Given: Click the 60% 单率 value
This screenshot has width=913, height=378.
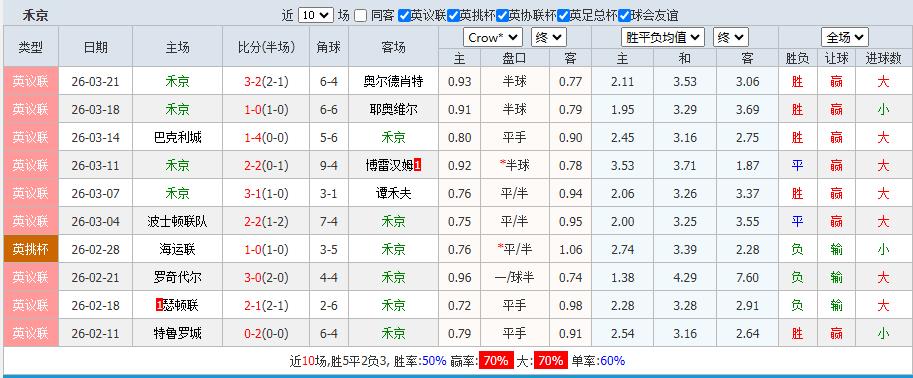Looking at the screenshot, I should 612,361.
